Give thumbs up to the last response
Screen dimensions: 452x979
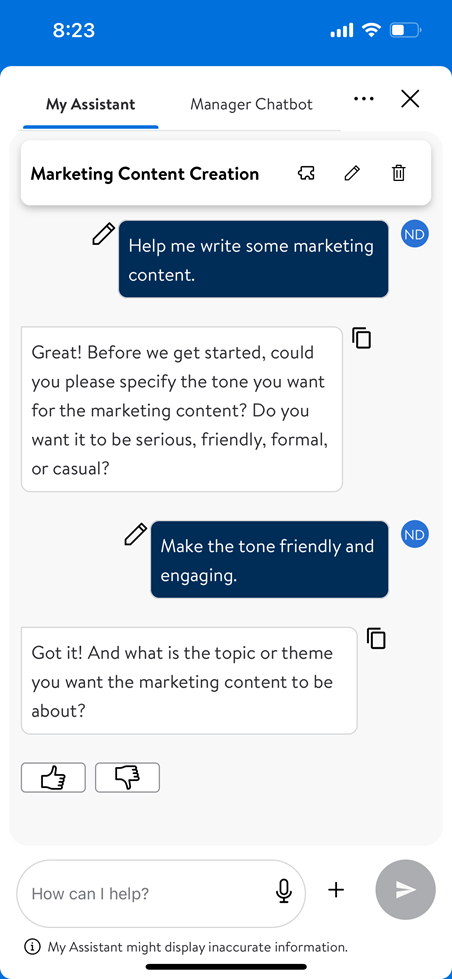coord(53,777)
